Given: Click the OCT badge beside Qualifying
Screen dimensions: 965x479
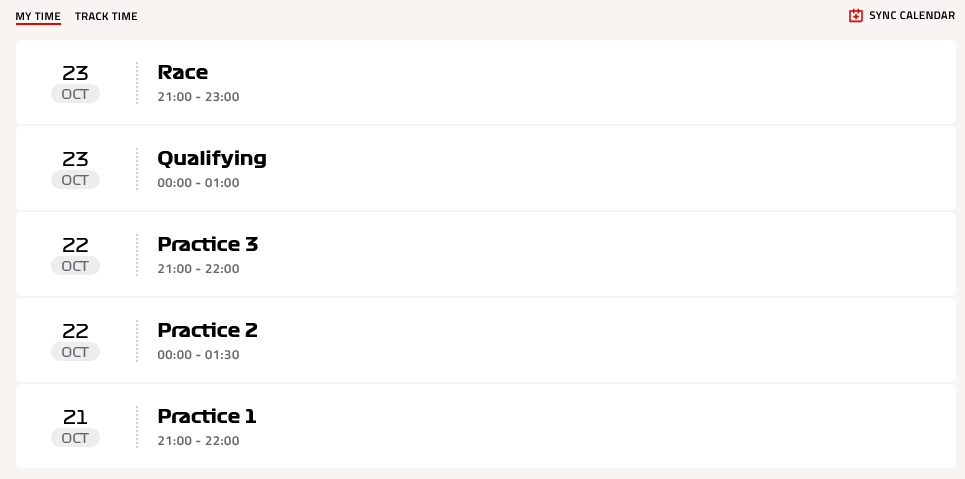Looking at the screenshot, I should click(75, 180).
